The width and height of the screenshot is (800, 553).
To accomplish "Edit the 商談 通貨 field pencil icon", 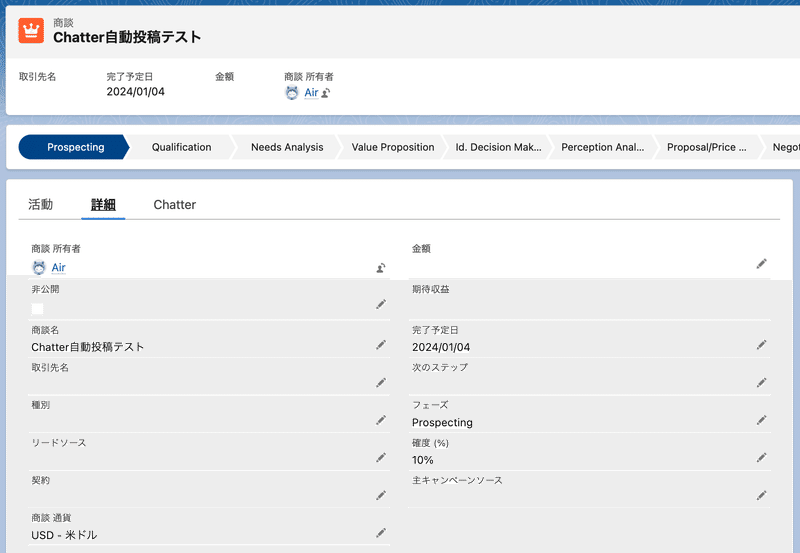I will (x=381, y=533).
